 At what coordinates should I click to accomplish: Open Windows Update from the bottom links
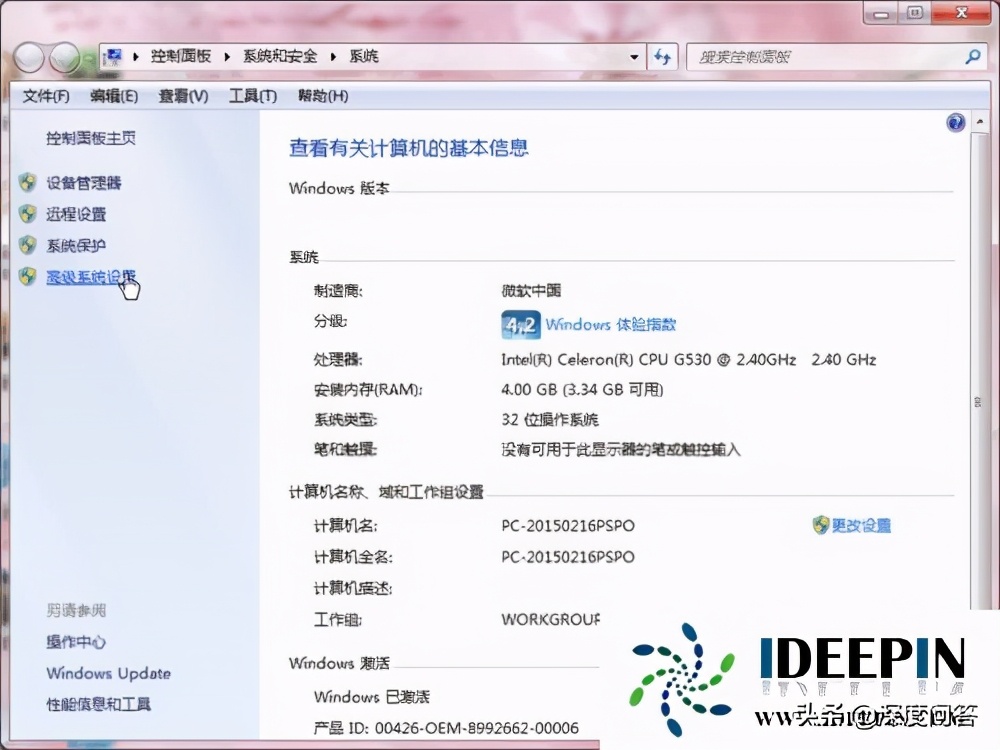click(x=107, y=673)
